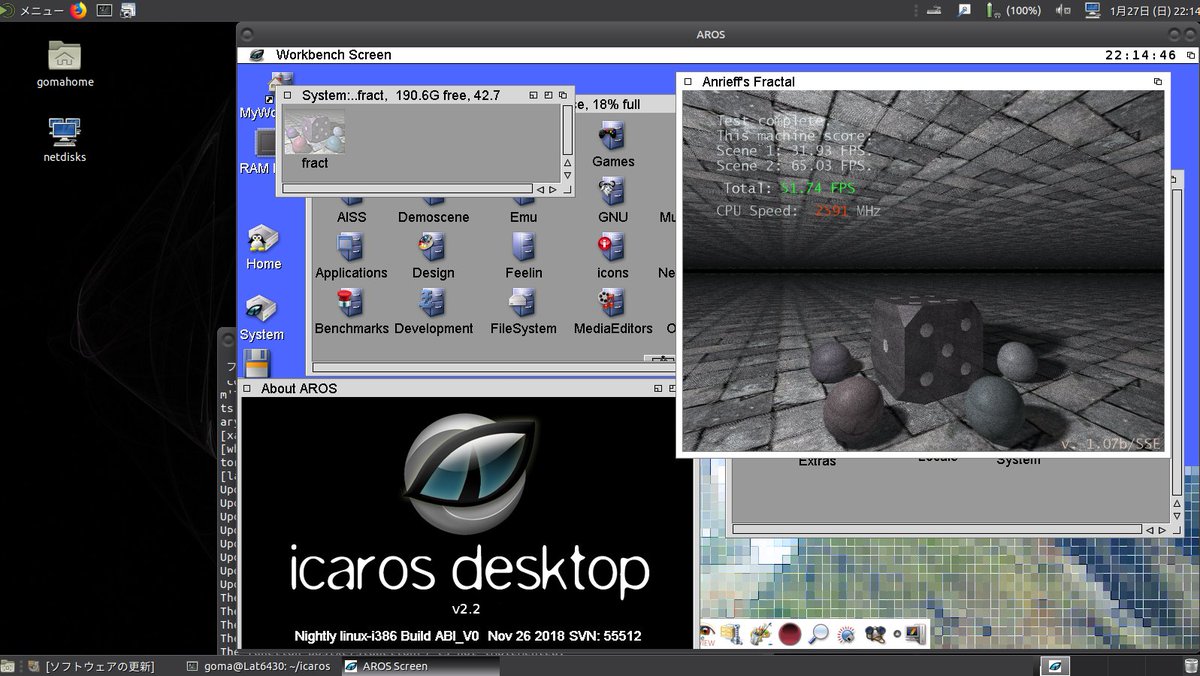The height and width of the screenshot is (676, 1200).
Task: Open the eye viewer icon in the dock
Action: click(x=707, y=633)
